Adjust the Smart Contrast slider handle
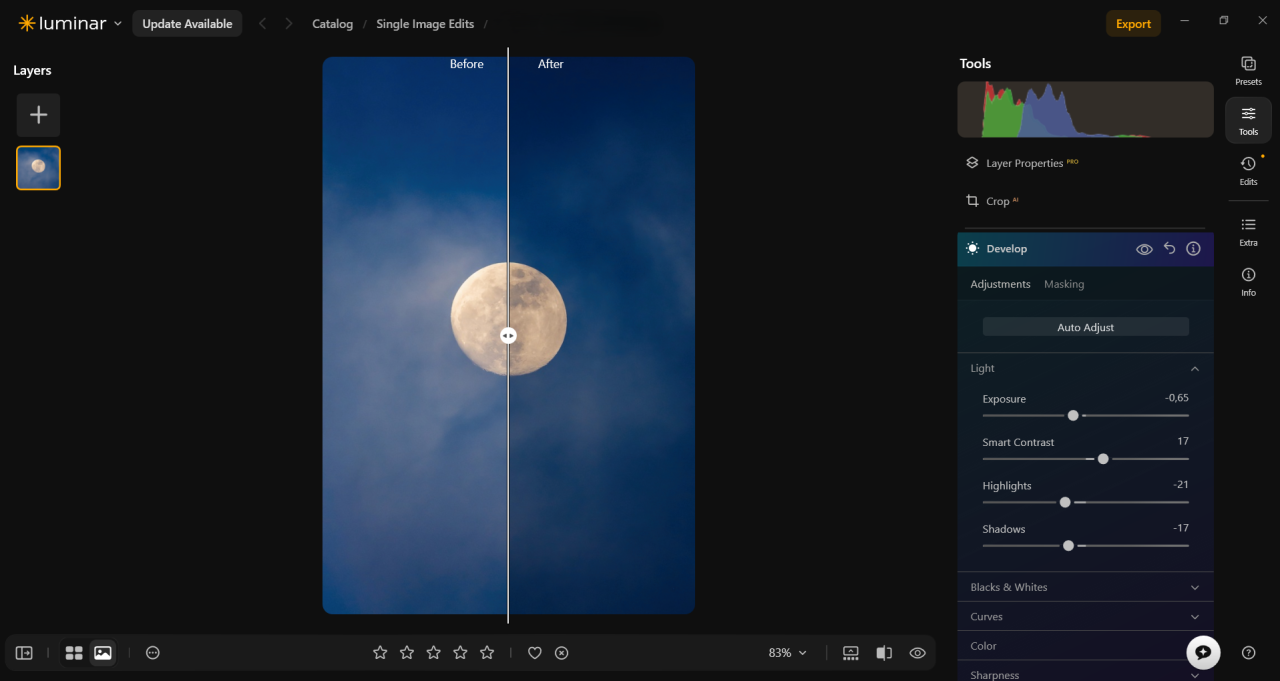The height and width of the screenshot is (681, 1280). 1103,459
